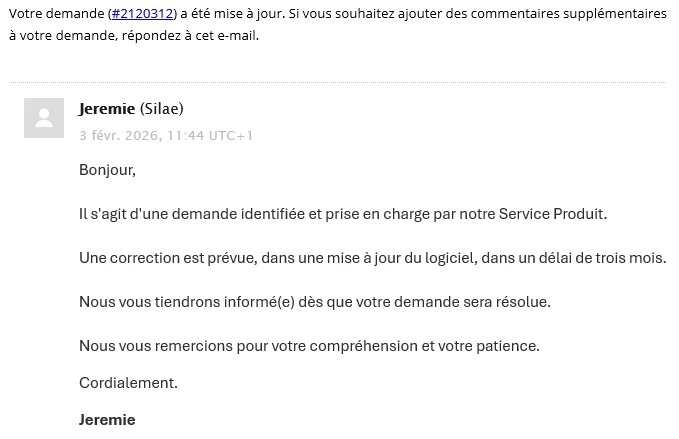Click the dotted separator line below intro
Image resolution: width=679 pixels, height=439 pixels.
pyautogui.click(x=337, y=82)
